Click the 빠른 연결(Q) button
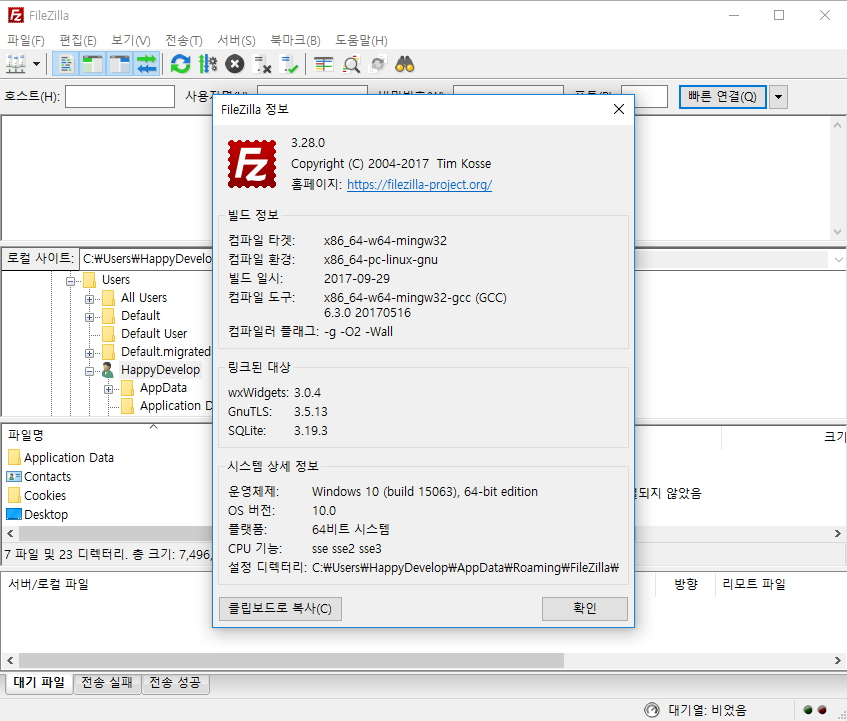Image resolution: width=847 pixels, height=721 pixels. click(722, 97)
